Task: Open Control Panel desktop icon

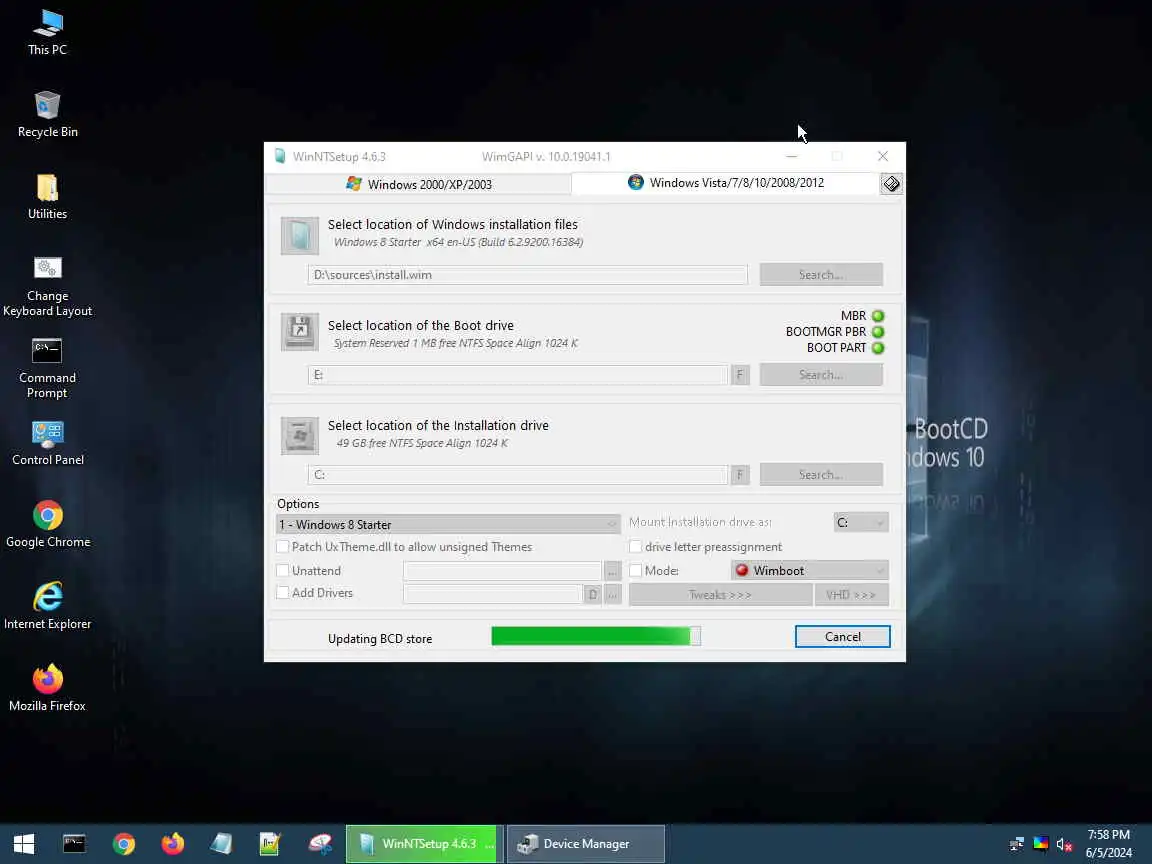Action: tap(48, 443)
